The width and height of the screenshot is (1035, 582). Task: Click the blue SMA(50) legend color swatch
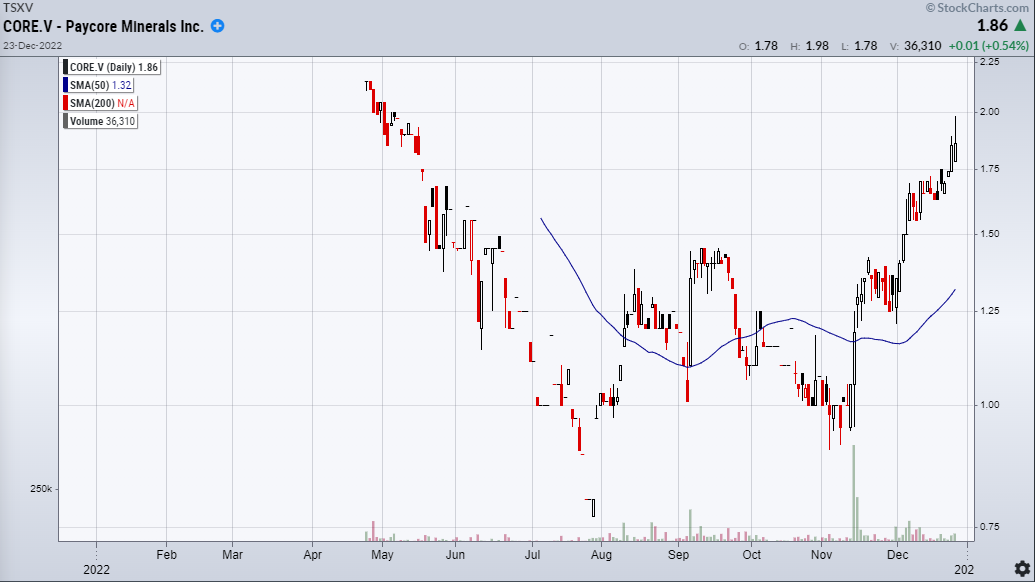(x=65, y=85)
